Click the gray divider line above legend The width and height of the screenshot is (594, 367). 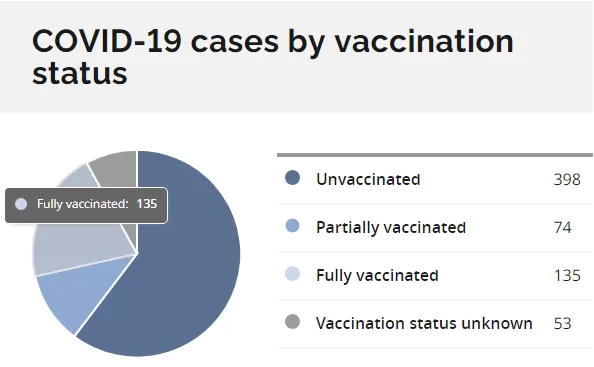point(435,155)
